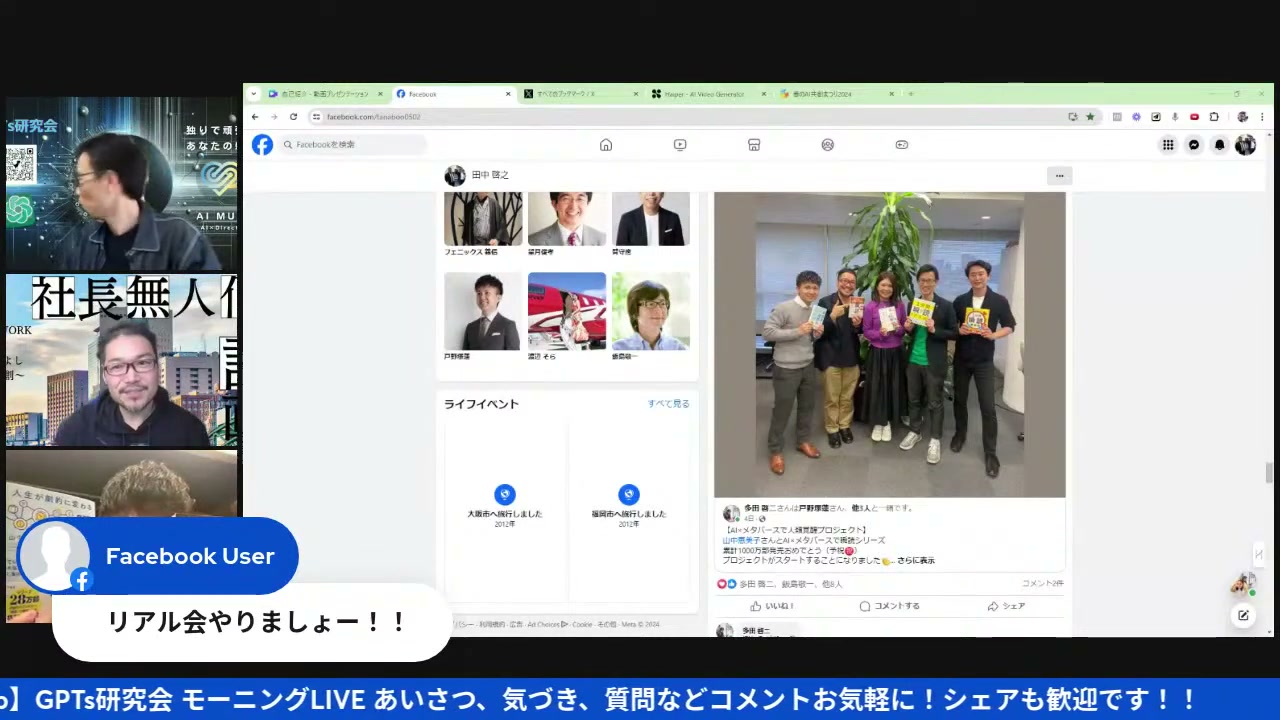Open friend thumbnail フェニックス
Image resolution: width=1280 pixels, height=720 pixels.
[x=483, y=219]
